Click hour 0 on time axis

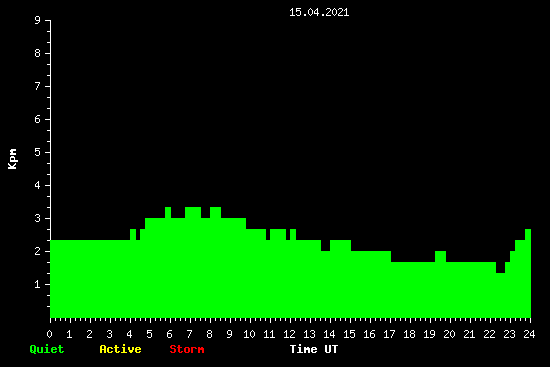click(x=49, y=334)
